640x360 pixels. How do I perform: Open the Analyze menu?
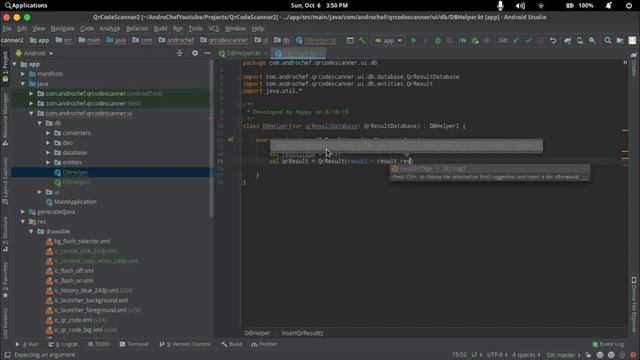pos(110,29)
